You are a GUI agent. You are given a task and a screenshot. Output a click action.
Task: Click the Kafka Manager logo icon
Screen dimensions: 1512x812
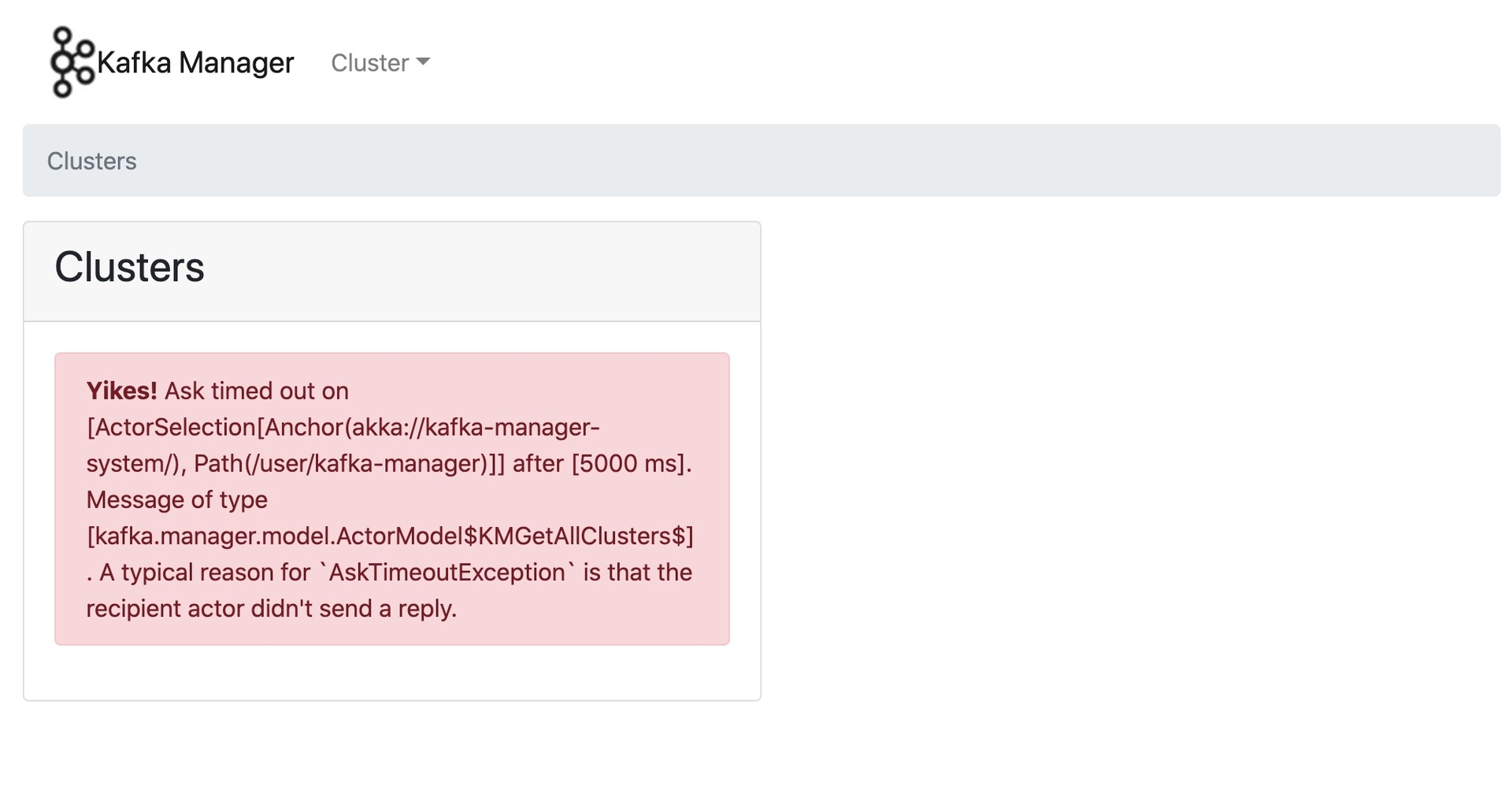coord(72,62)
